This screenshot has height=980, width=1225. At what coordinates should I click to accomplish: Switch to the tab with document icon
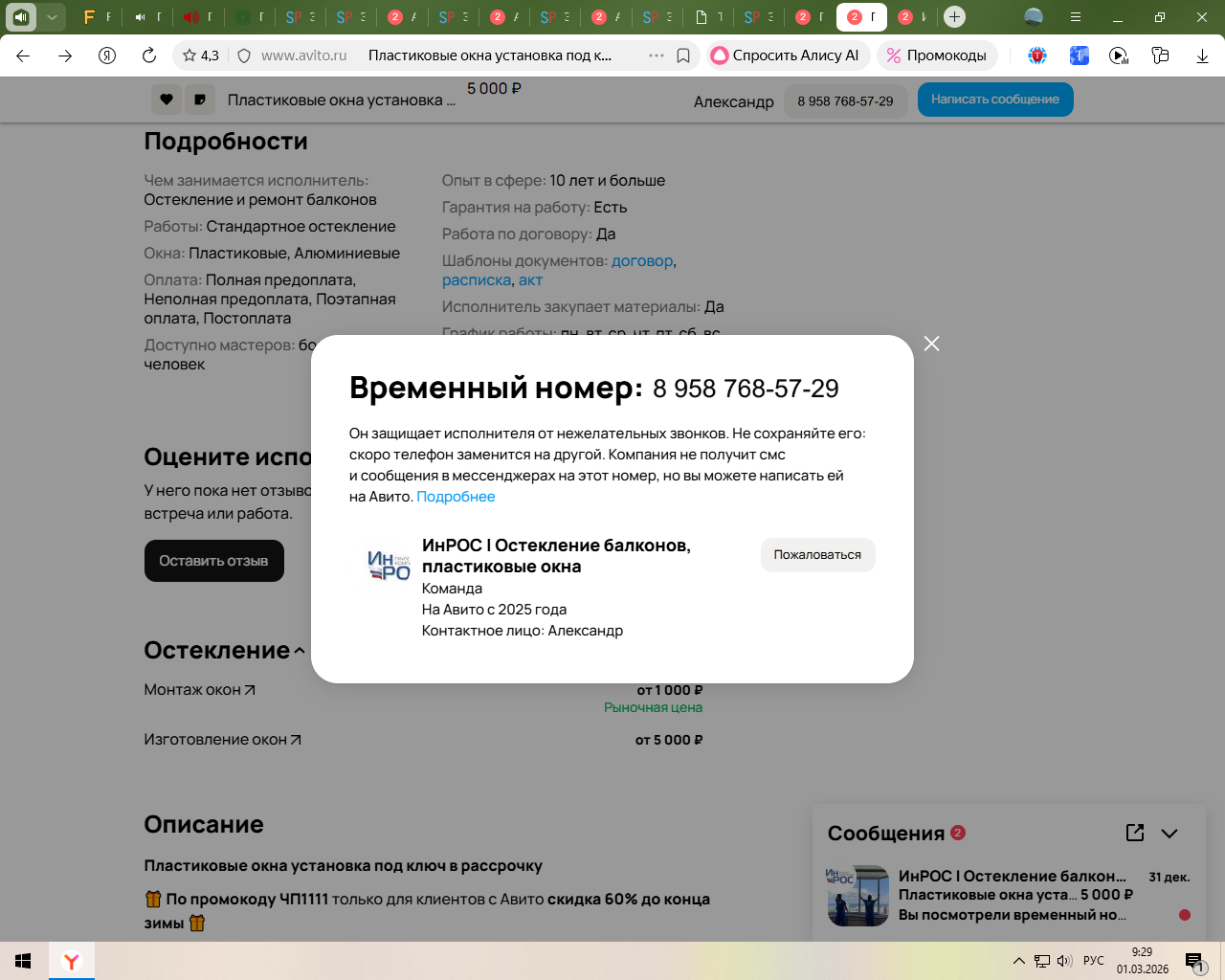click(708, 16)
